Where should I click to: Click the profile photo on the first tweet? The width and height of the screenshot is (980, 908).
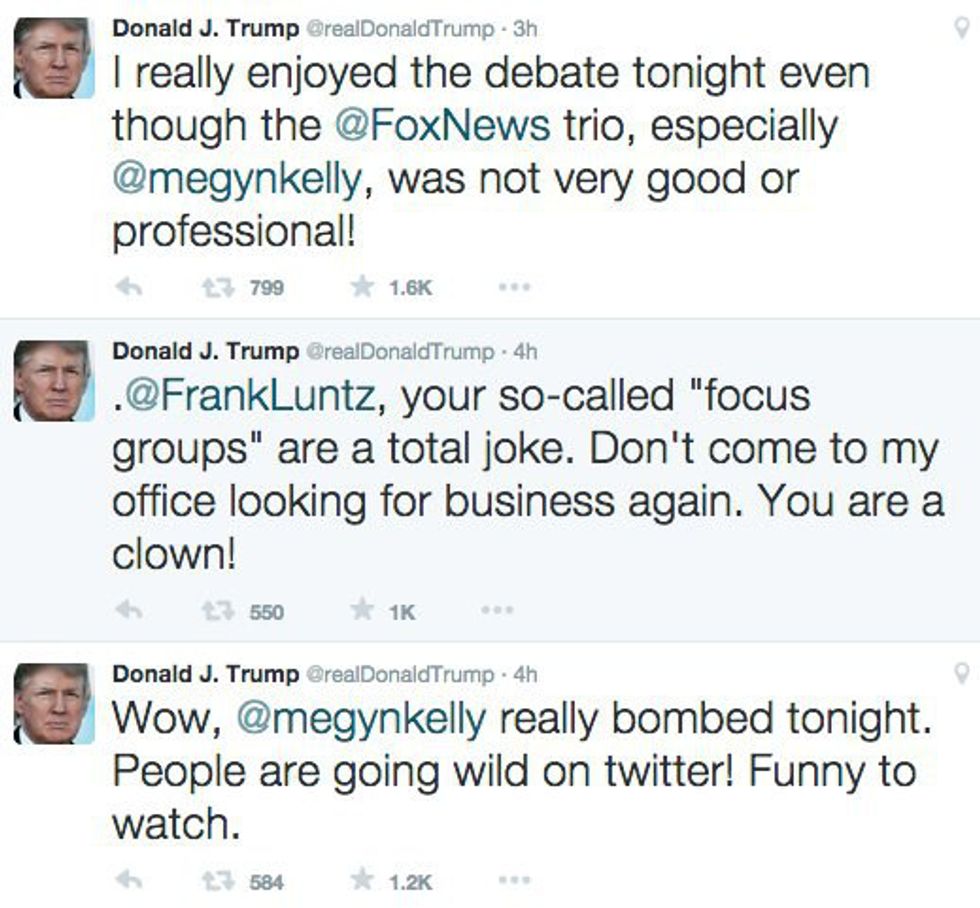click(x=53, y=57)
